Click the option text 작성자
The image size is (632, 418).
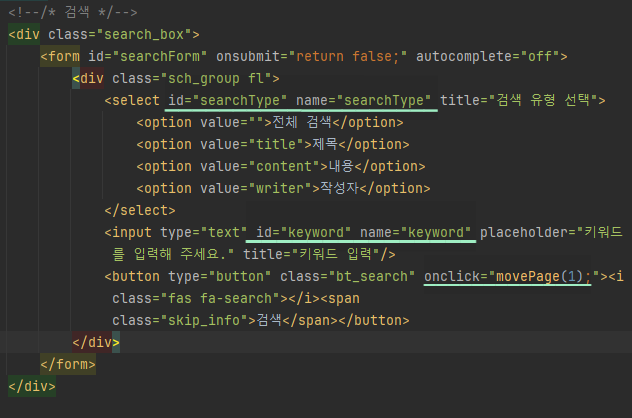pos(339,188)
